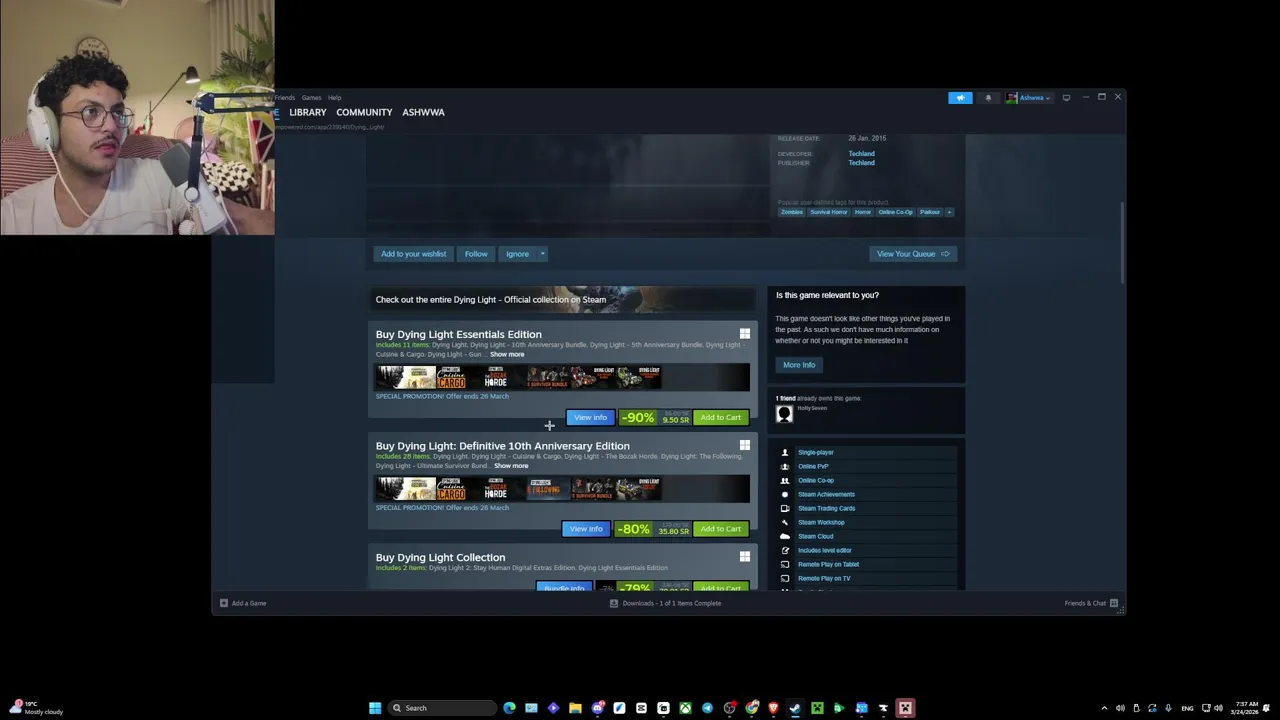Viewport: 1280px width, 720px height.
Task: Open the Ashwwa account dropdown
Action: [x=1028, y=98]
